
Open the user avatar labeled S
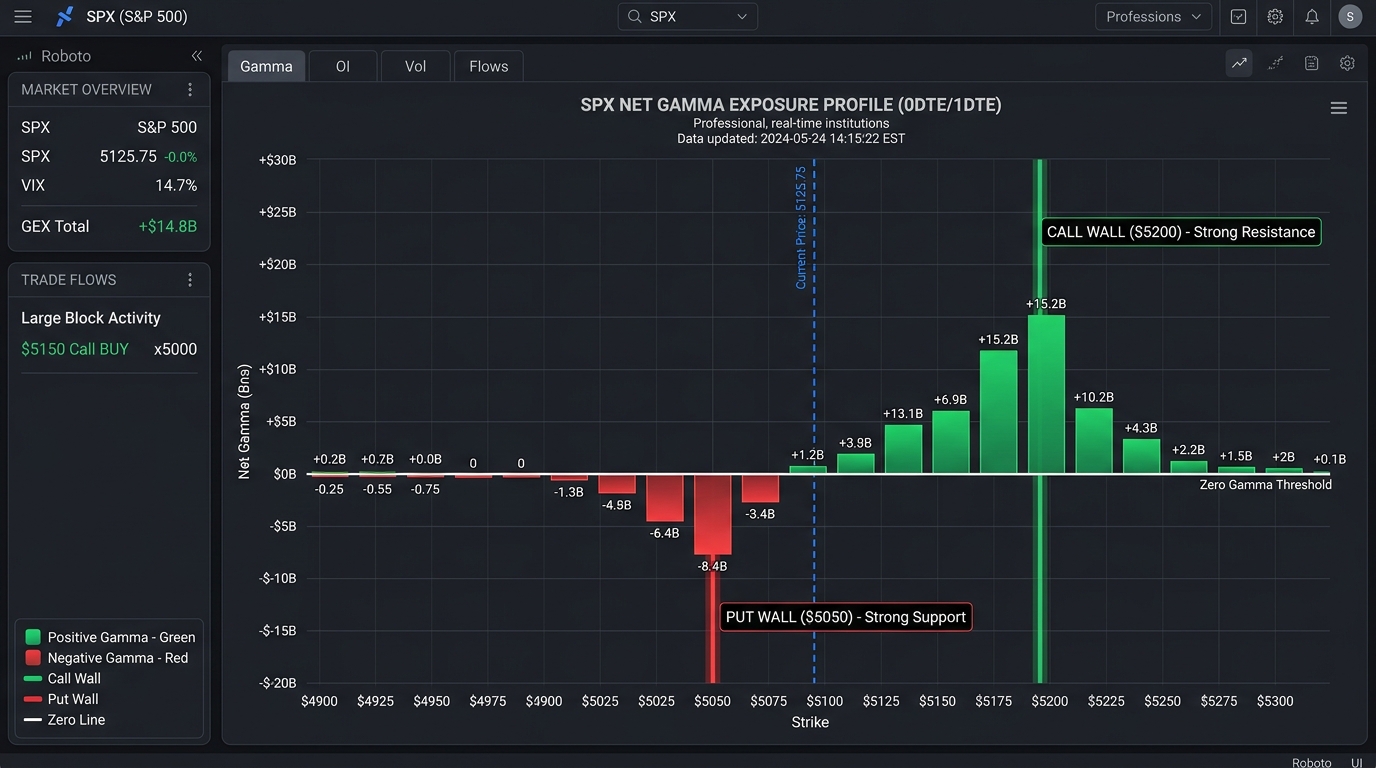(x=1350, y=17)
